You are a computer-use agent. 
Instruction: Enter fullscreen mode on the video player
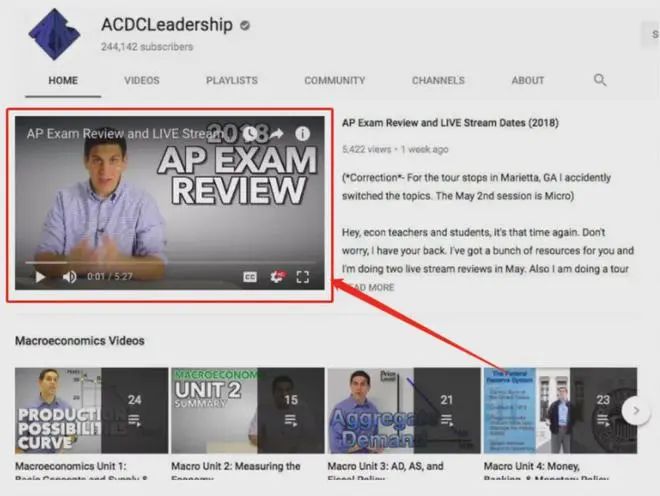[x=303, y=277]
